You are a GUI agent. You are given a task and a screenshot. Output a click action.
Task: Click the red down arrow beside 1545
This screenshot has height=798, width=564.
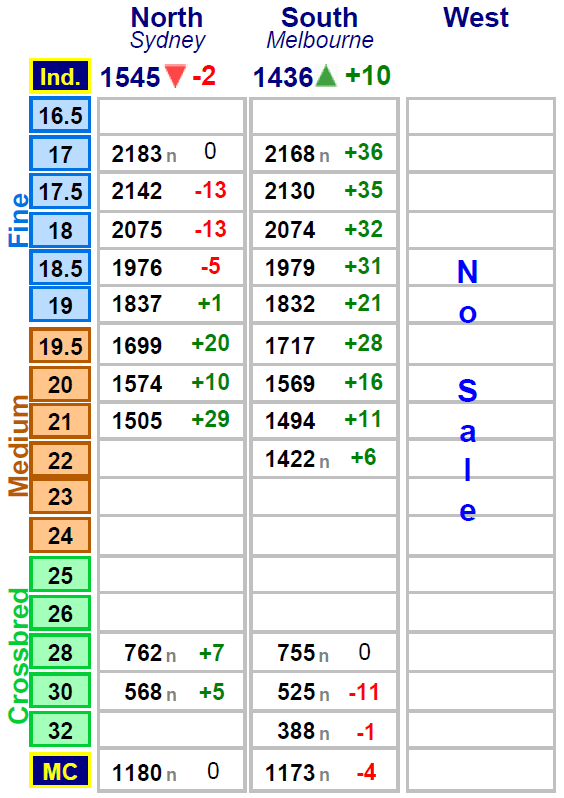coord(175,76)
